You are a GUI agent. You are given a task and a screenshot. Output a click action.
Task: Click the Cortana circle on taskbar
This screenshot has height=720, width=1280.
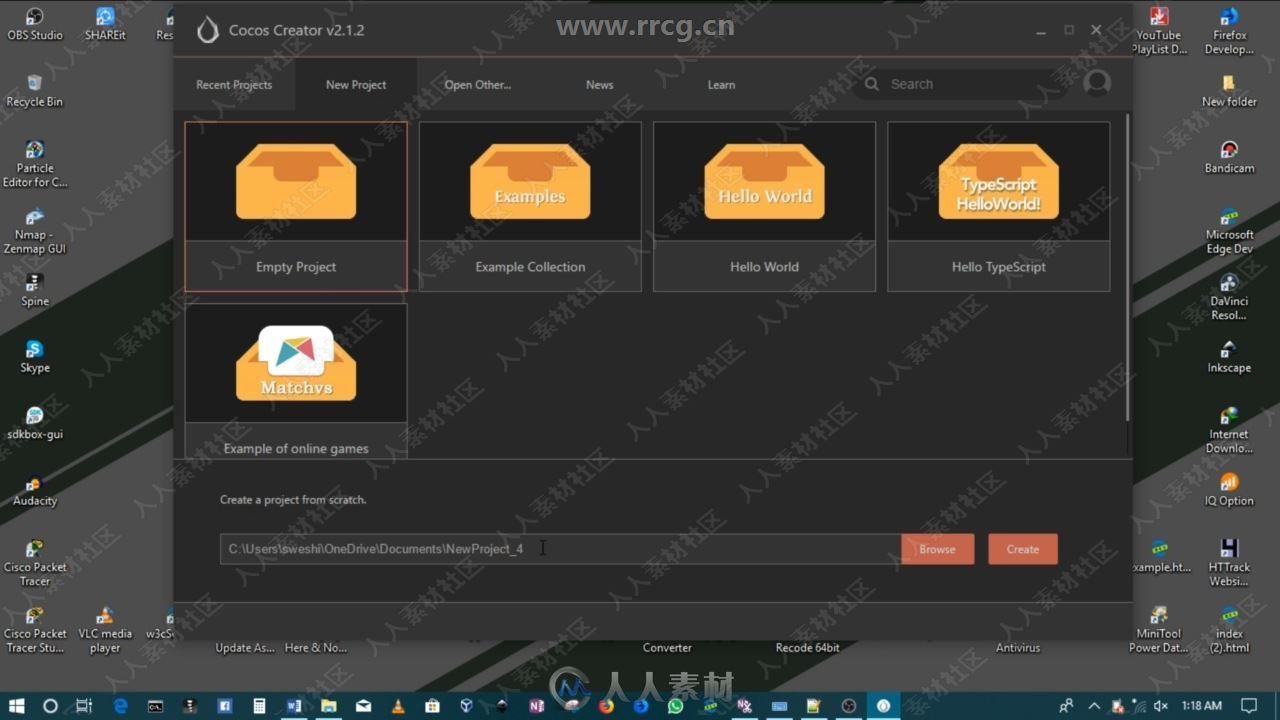50,705
